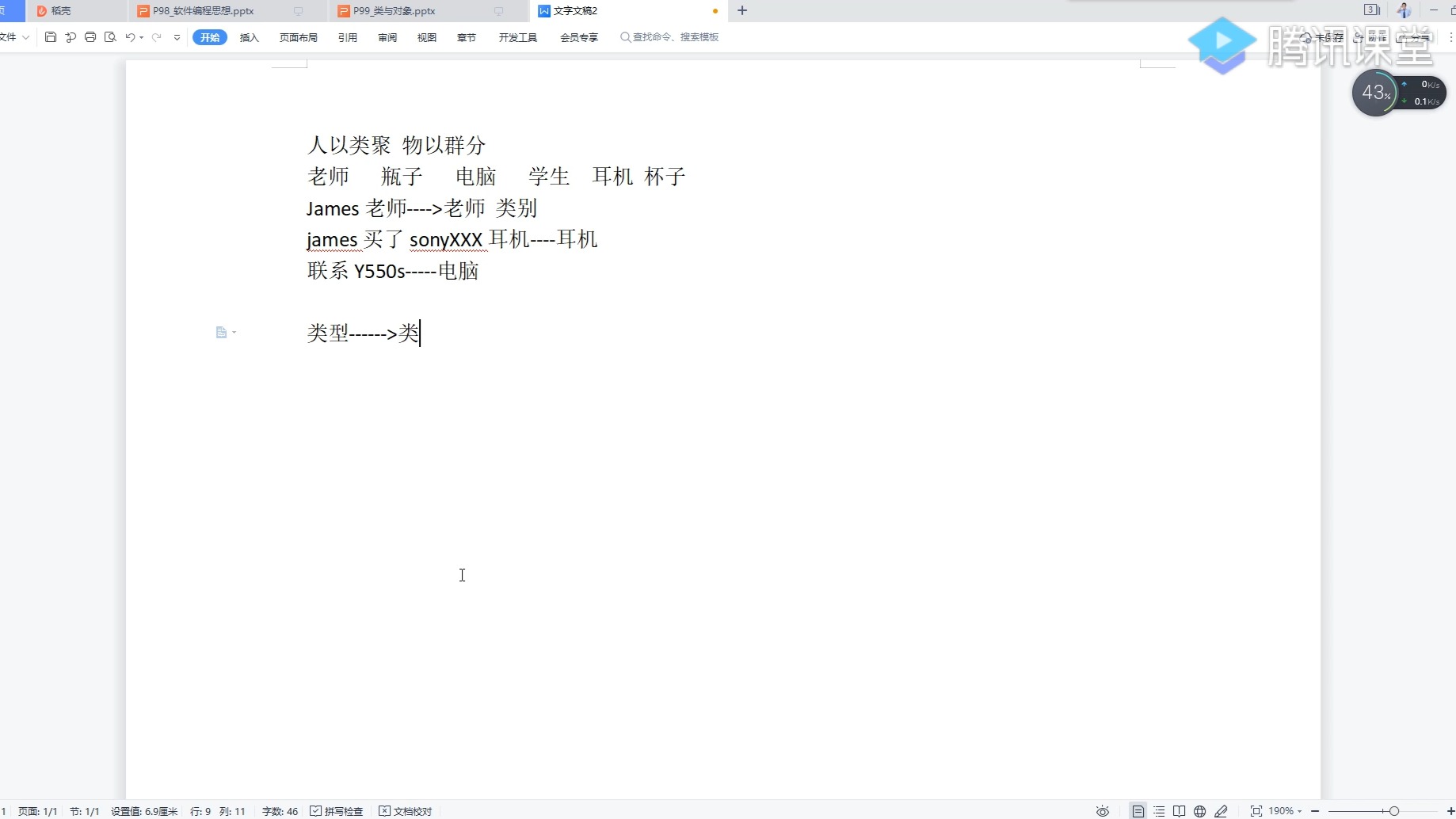Click 文档校对 in the status bar
Viewport: 1456px width, 819px height.
[406, 811]
